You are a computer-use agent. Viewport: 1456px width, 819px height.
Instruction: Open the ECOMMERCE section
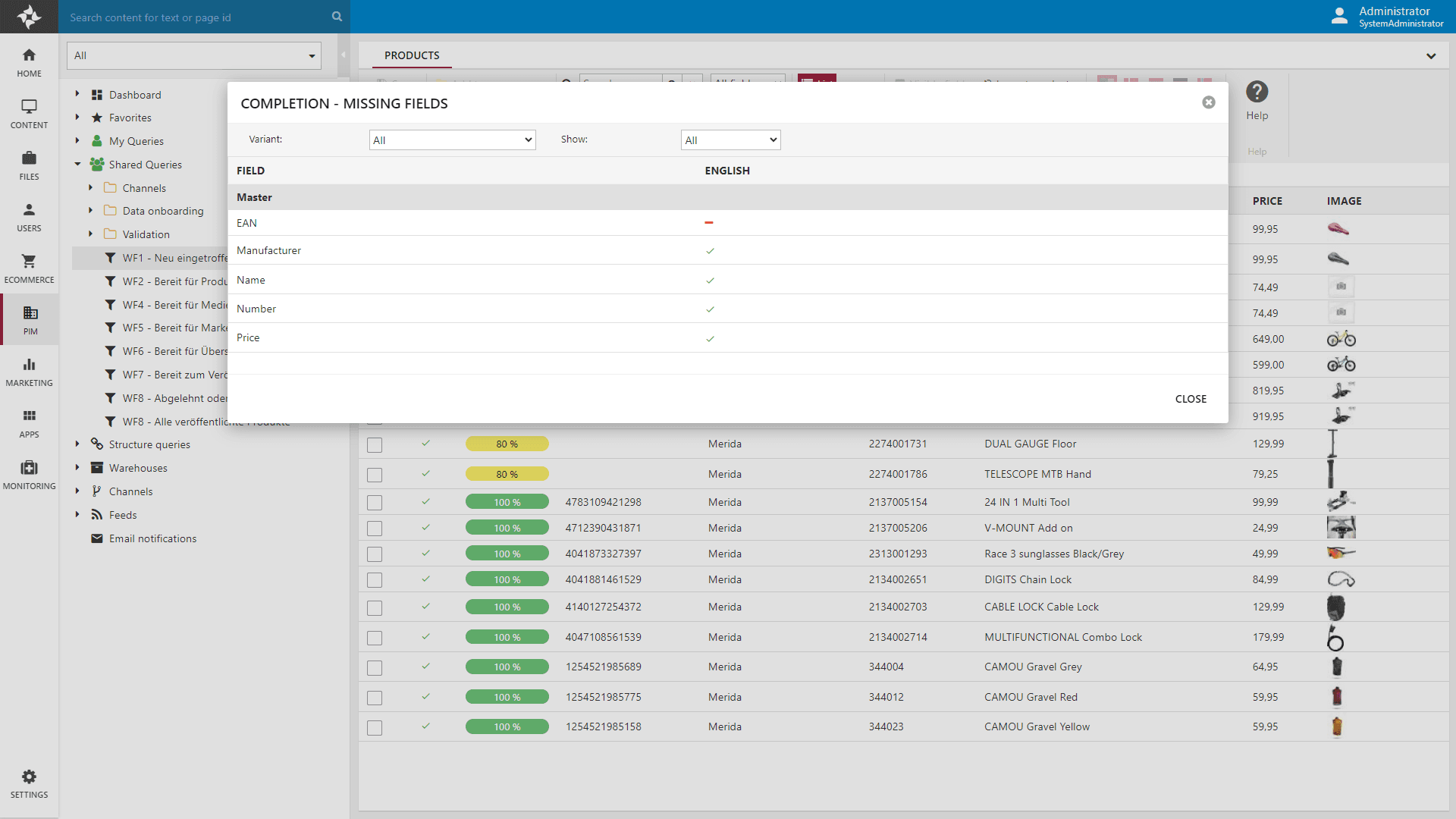pos(29,268)
